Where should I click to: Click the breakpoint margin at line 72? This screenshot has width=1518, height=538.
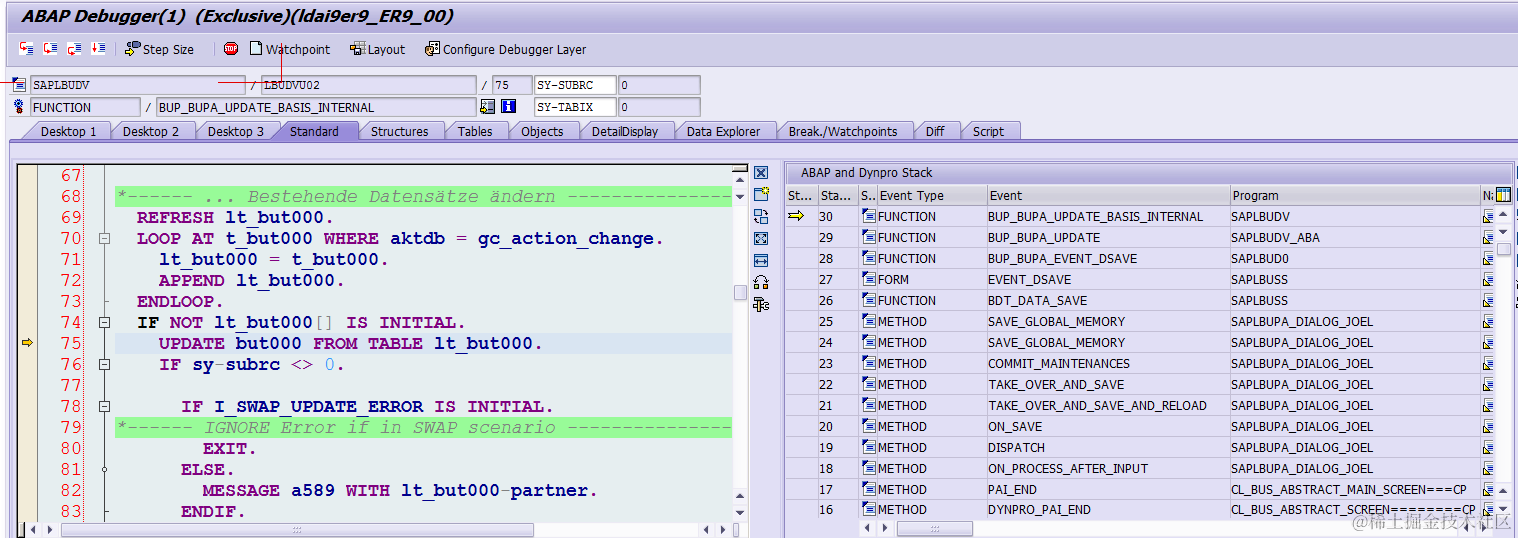27,281
